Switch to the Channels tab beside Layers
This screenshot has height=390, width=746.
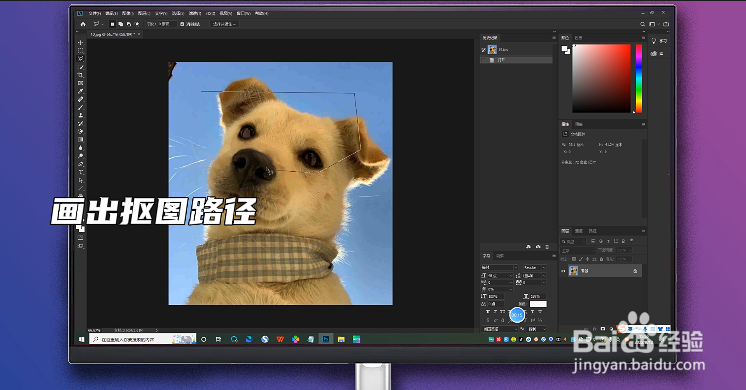[579, 231]
